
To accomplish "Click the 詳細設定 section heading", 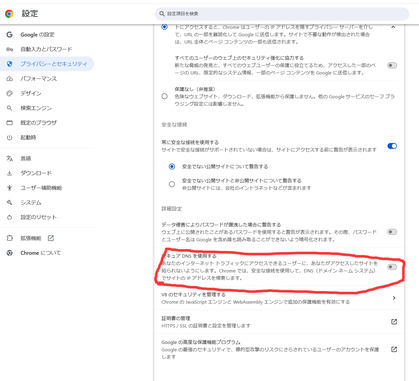I will point(172,209).
